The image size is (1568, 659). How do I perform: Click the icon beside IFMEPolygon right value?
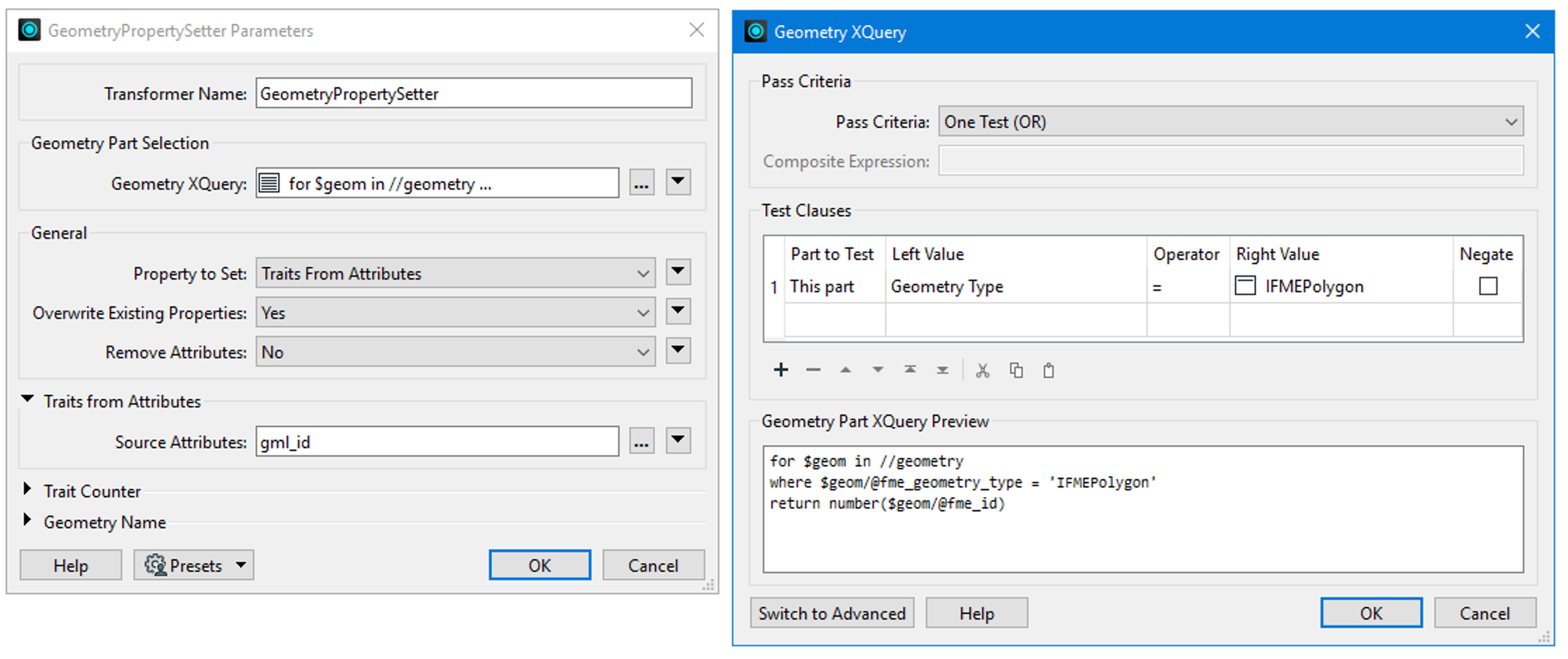(x=1245, y=286)
